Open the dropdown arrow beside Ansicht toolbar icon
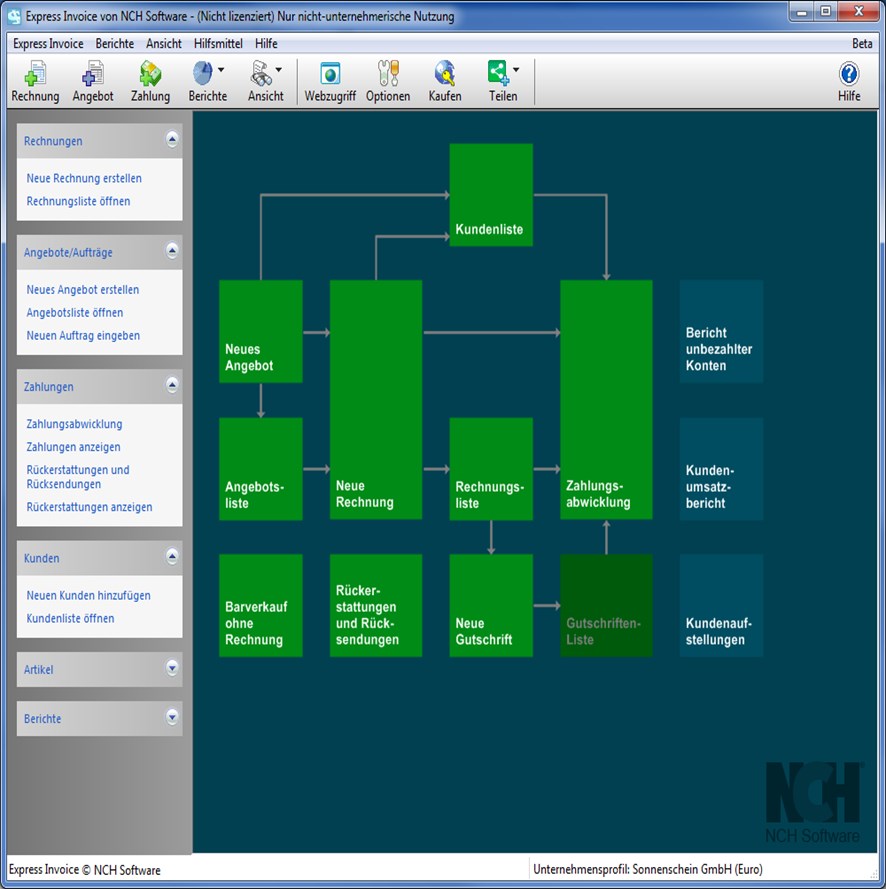This screenshot has height=889, width=886. coord(278,70)
